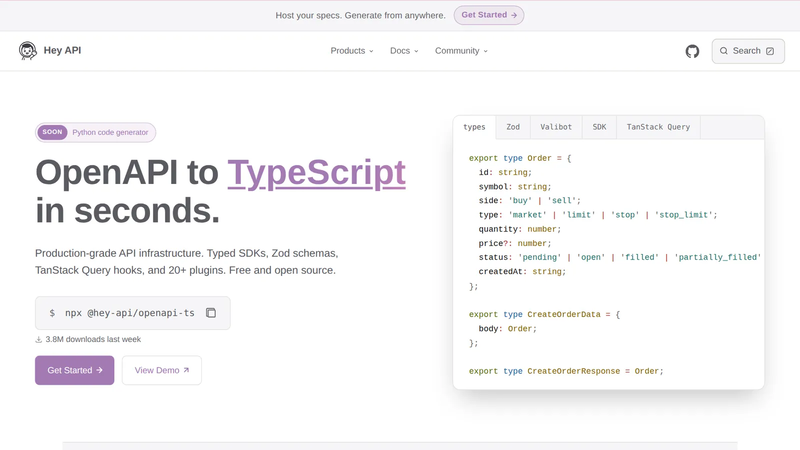800x450 pixels.
Task: Open the View Demo link button
Action: point(162,370)
